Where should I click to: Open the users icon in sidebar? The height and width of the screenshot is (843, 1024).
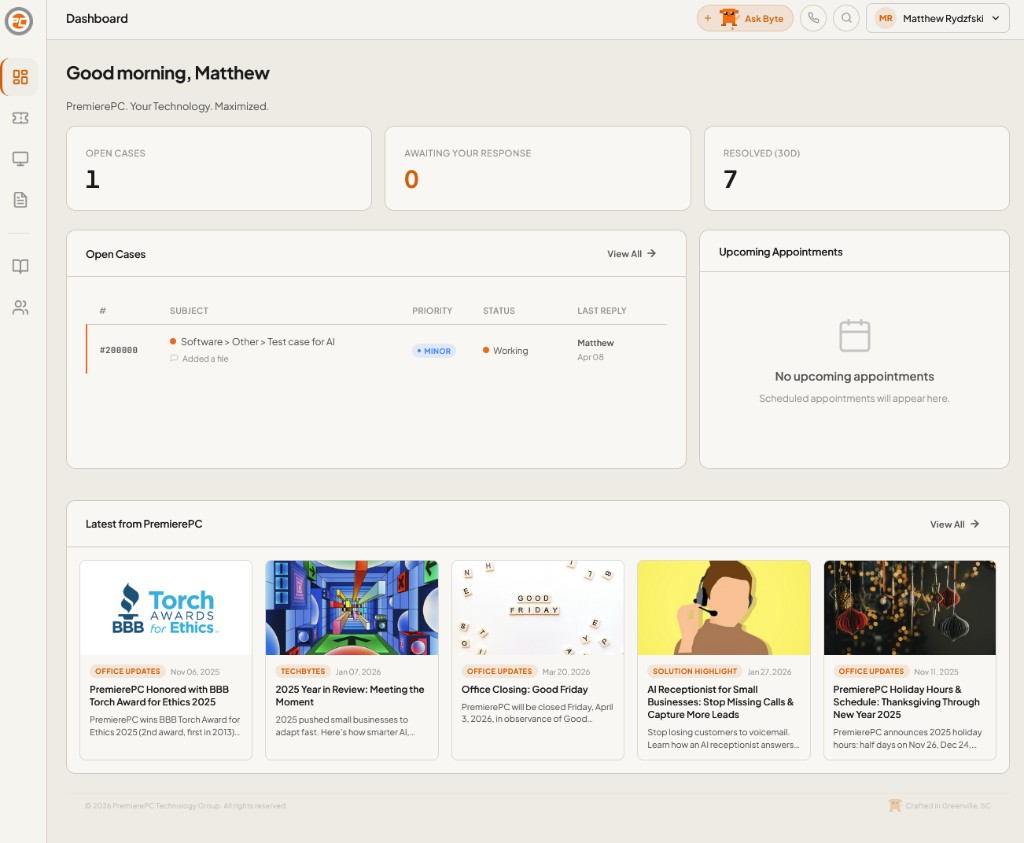[20, 308]
